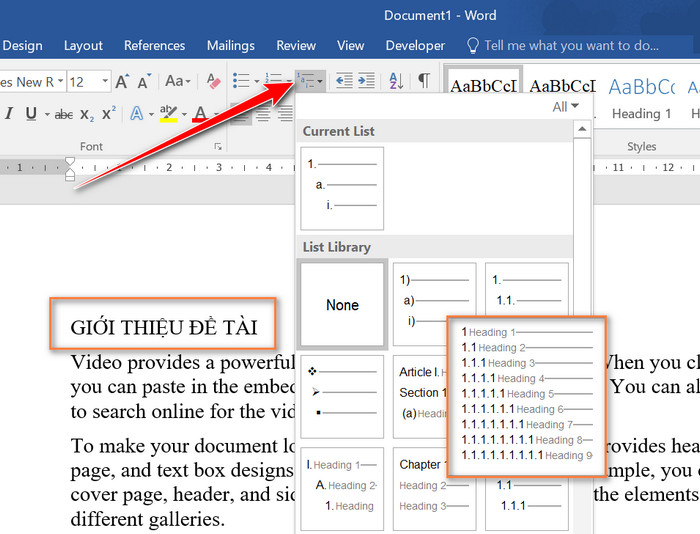Image resolution: width=700 pixels, height=534 pixels.
Task: Click the Sort A-Z icon
Action: coord(396,81)
